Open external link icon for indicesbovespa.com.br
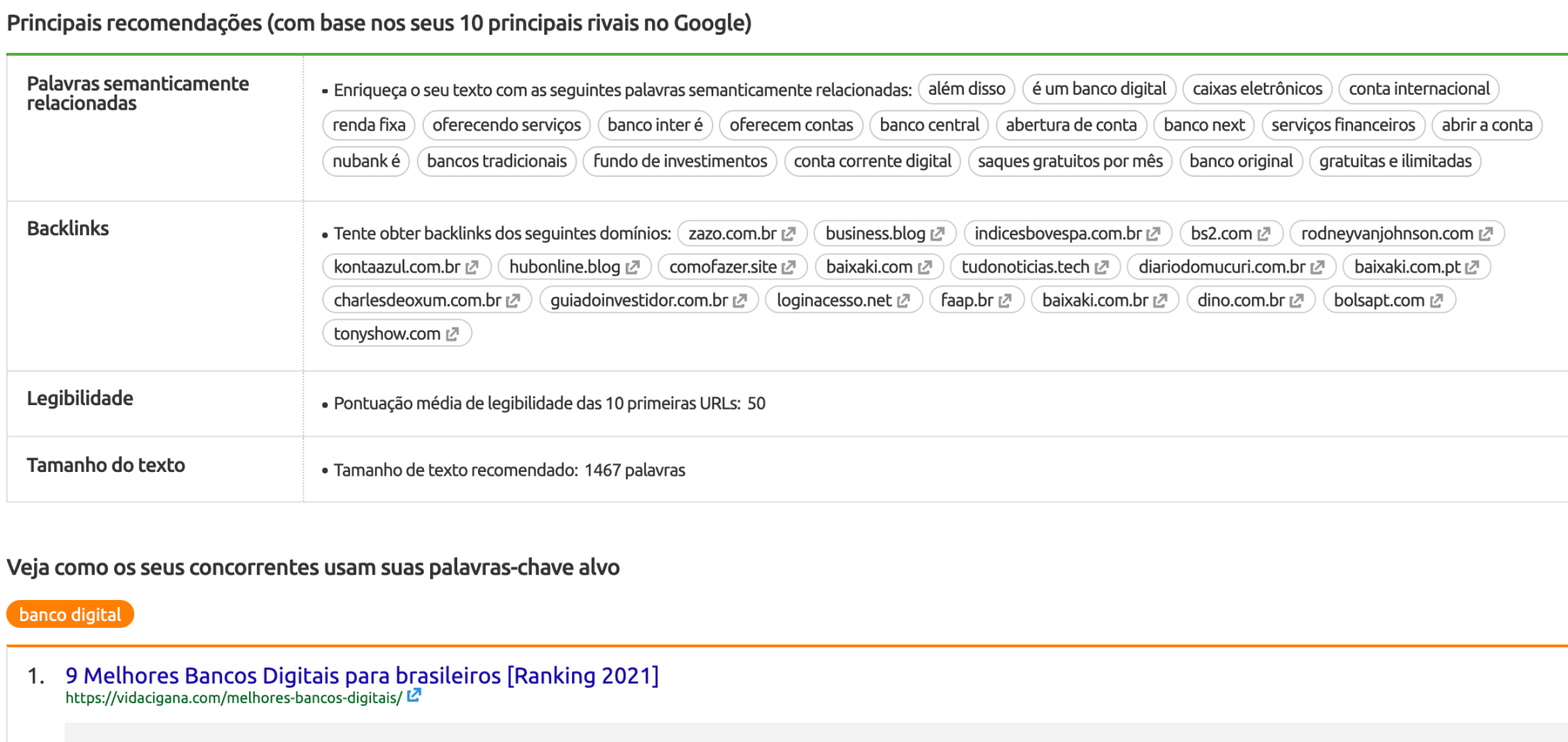The height and width of the screenshot is (742, 1568). [1153, 234]
